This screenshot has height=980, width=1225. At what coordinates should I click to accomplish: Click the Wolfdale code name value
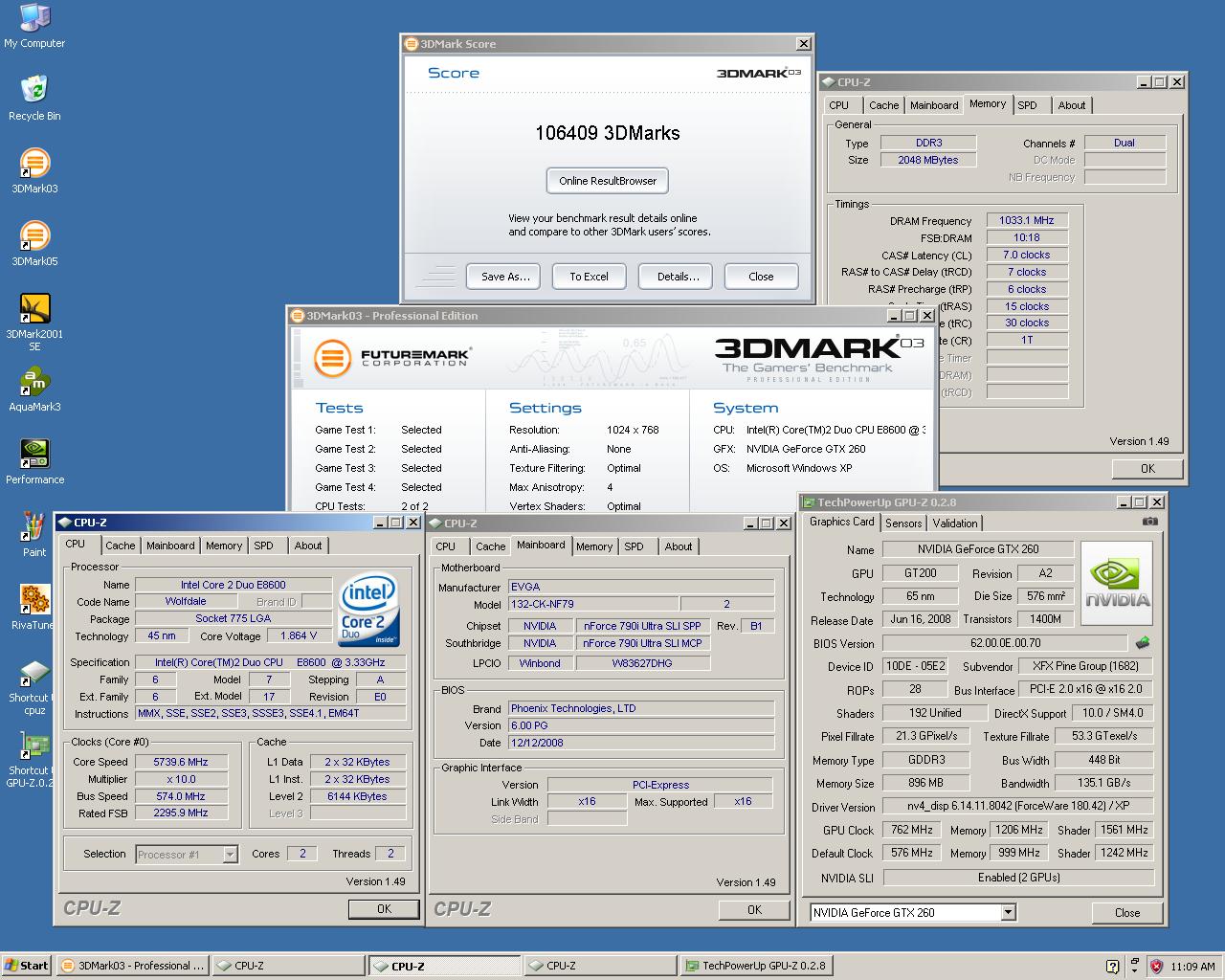coord(186,601)
